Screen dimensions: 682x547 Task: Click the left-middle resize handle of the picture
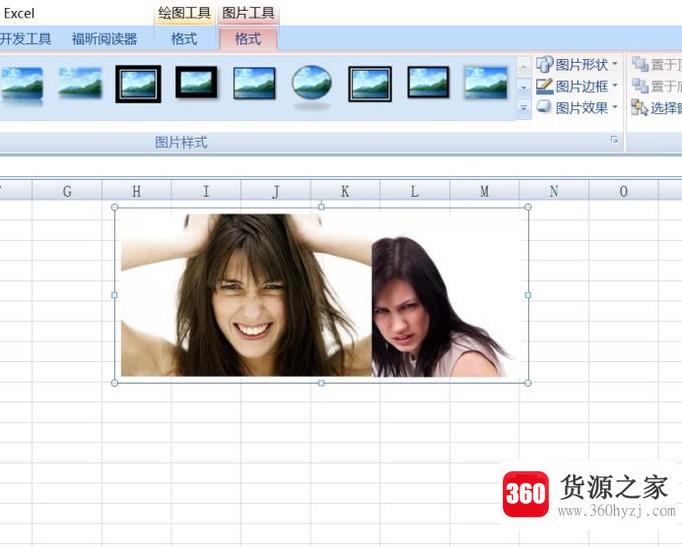coord(114,295)
